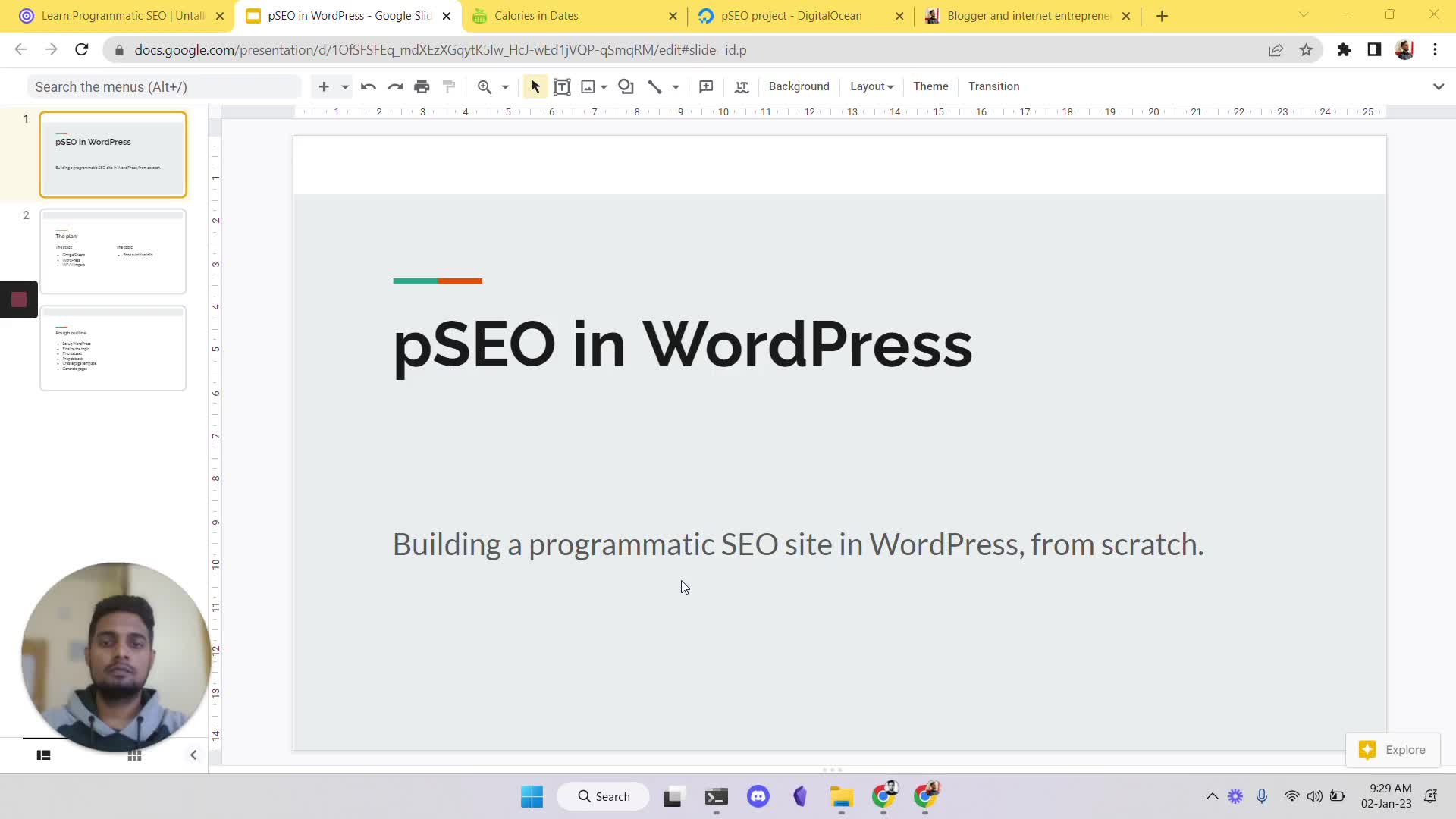Switch to filmstrip view icon

pos(44,755)
